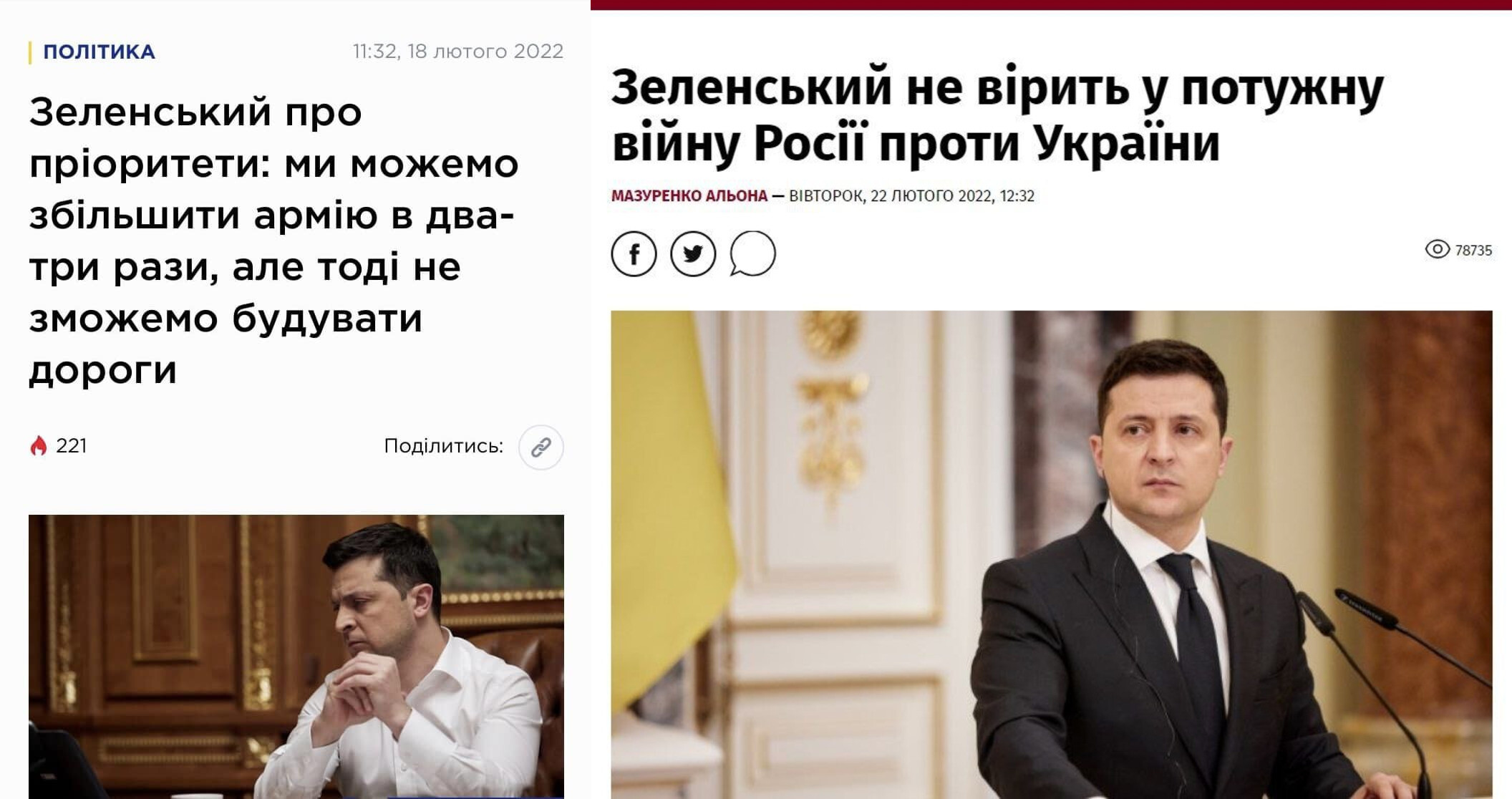Click the flame popularity icon

[x=39, y=446]
